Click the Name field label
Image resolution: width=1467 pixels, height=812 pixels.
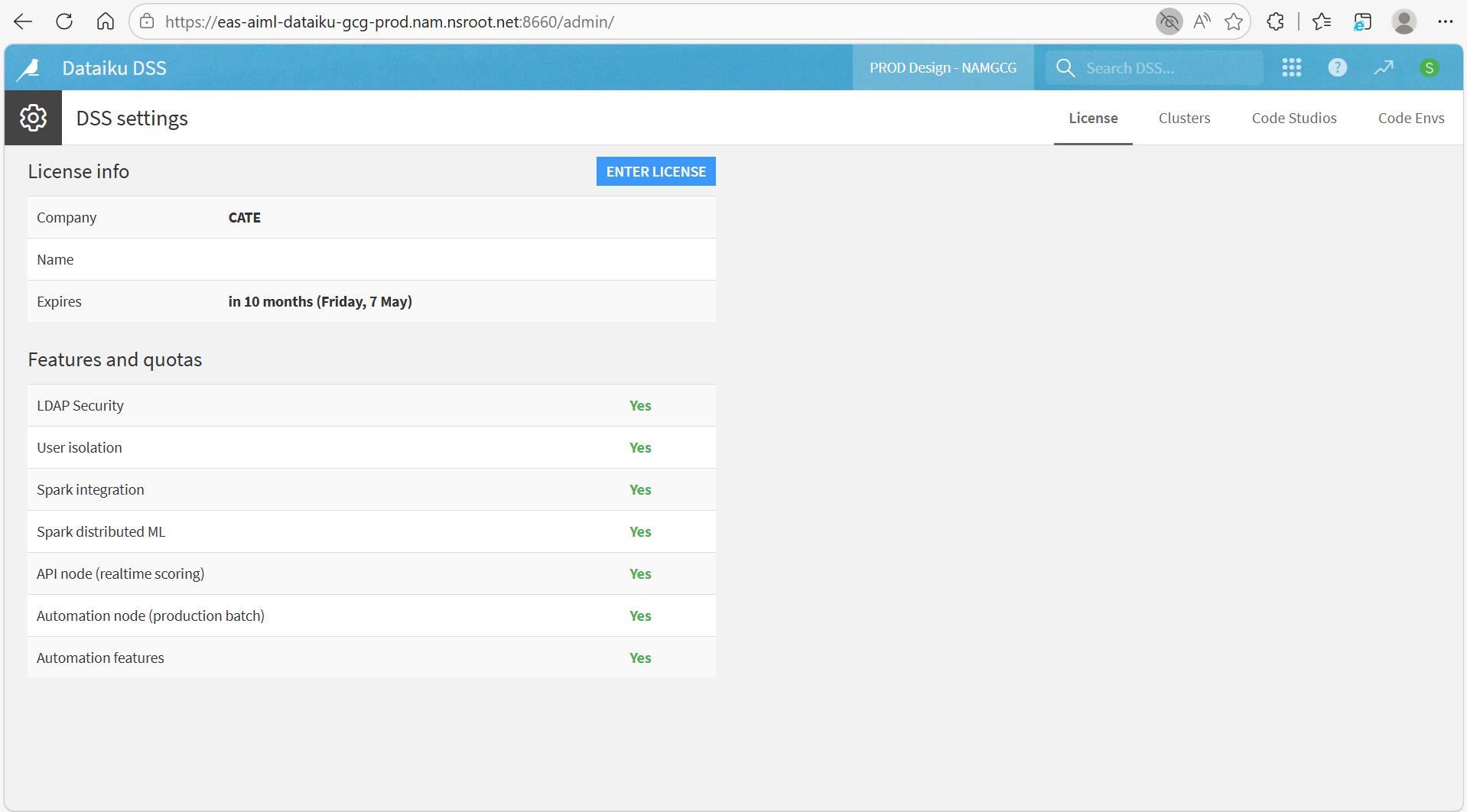click(x=55, y=260)
